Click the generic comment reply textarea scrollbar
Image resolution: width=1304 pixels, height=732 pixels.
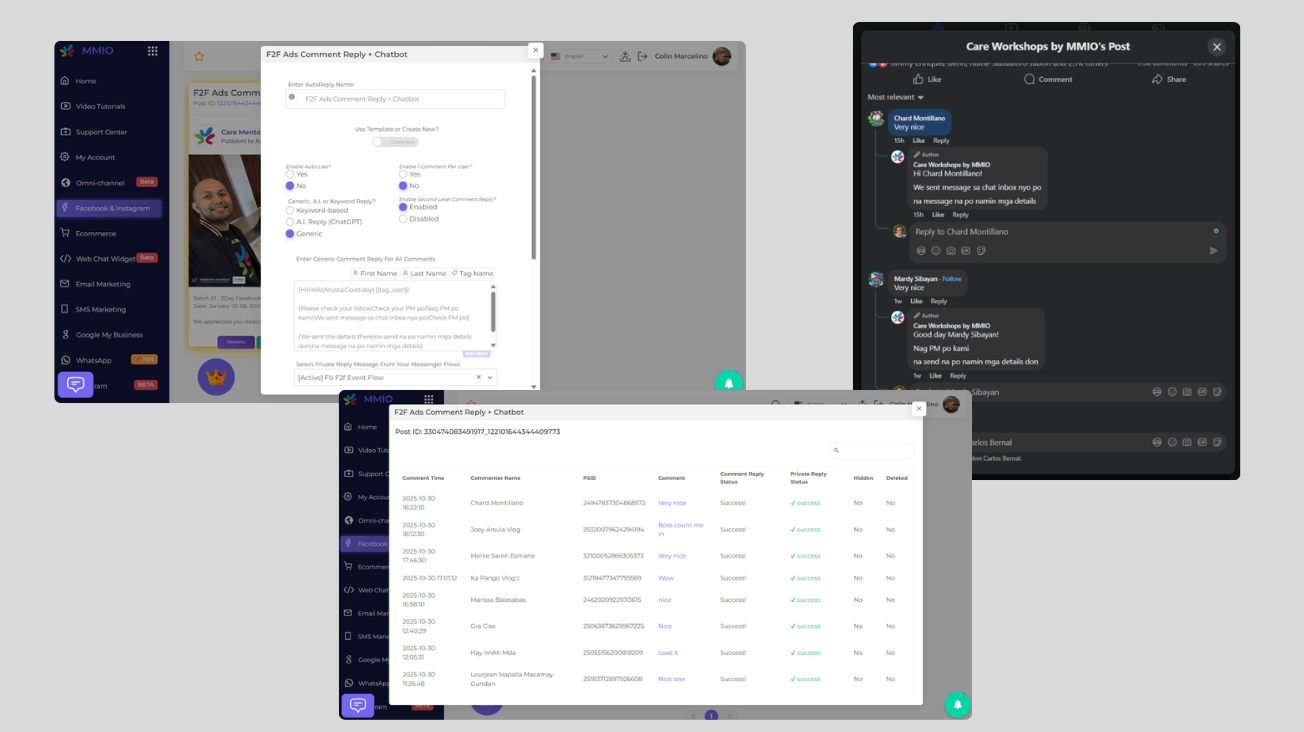coord(493,311)
